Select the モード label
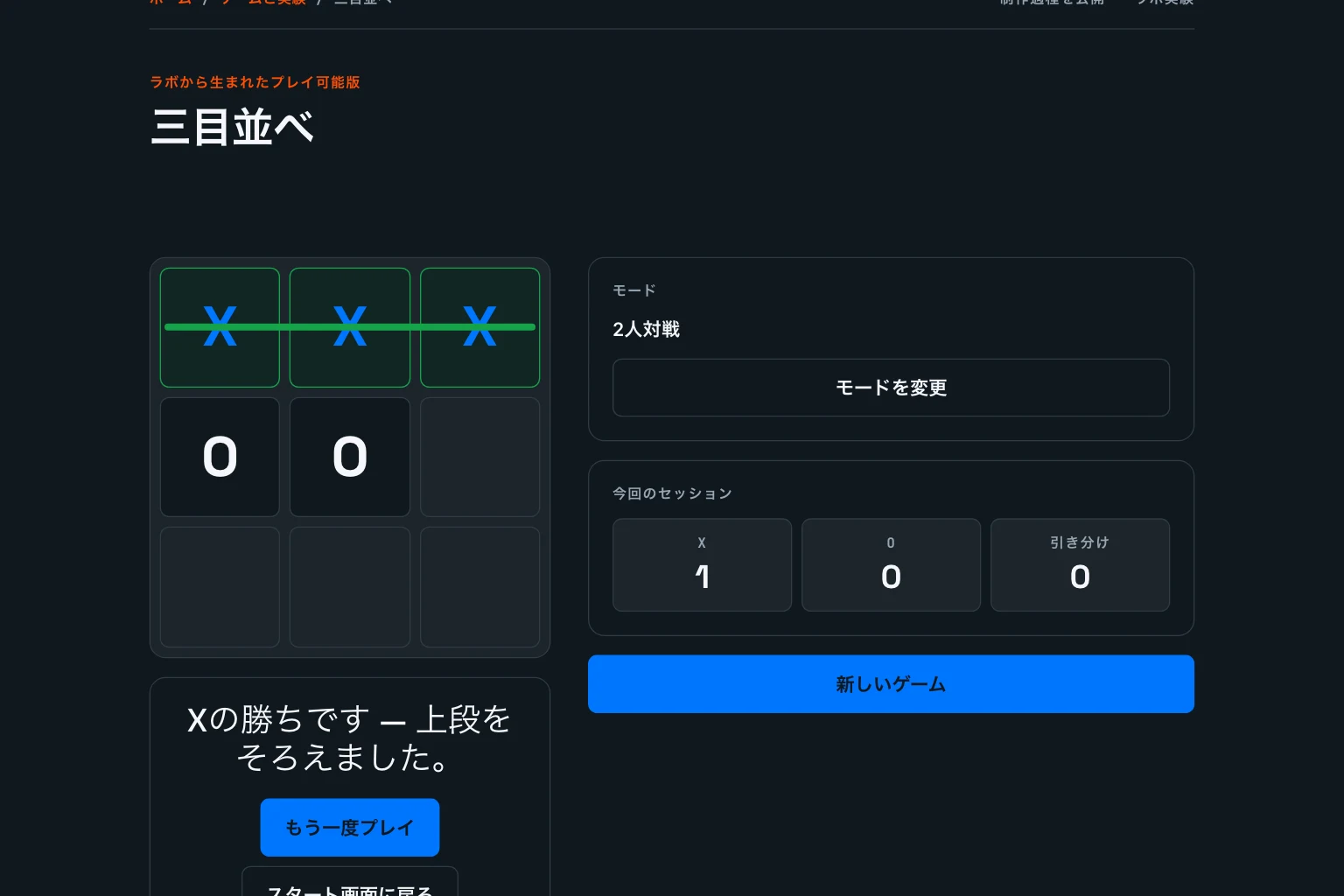The width and height of the screenshot is (1344, 896). [x=634, y=290]
